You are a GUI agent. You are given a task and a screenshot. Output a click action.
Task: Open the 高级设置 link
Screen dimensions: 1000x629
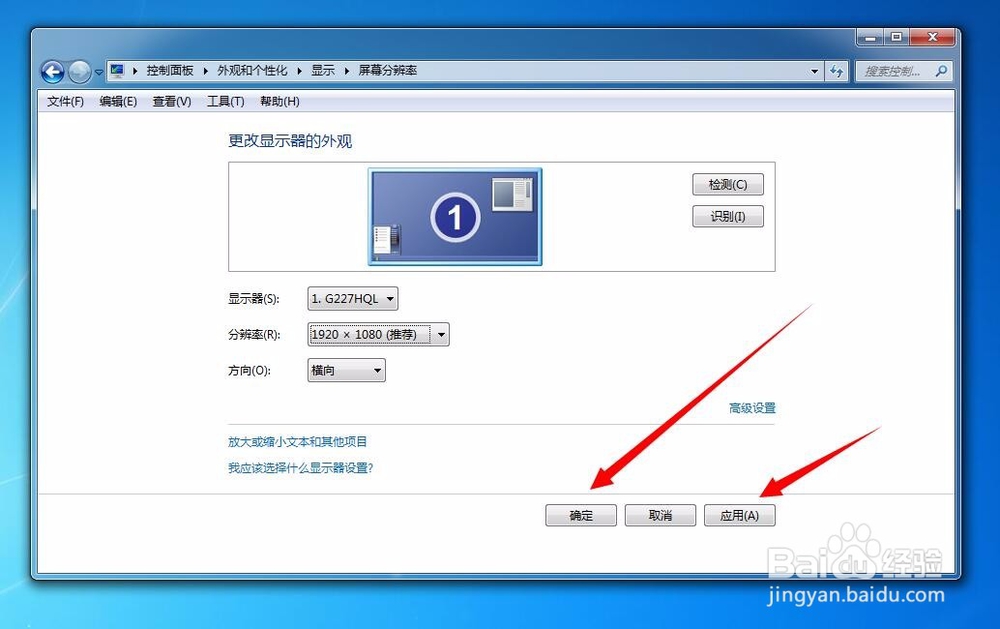pyautogui.click(x=752, y=408)
